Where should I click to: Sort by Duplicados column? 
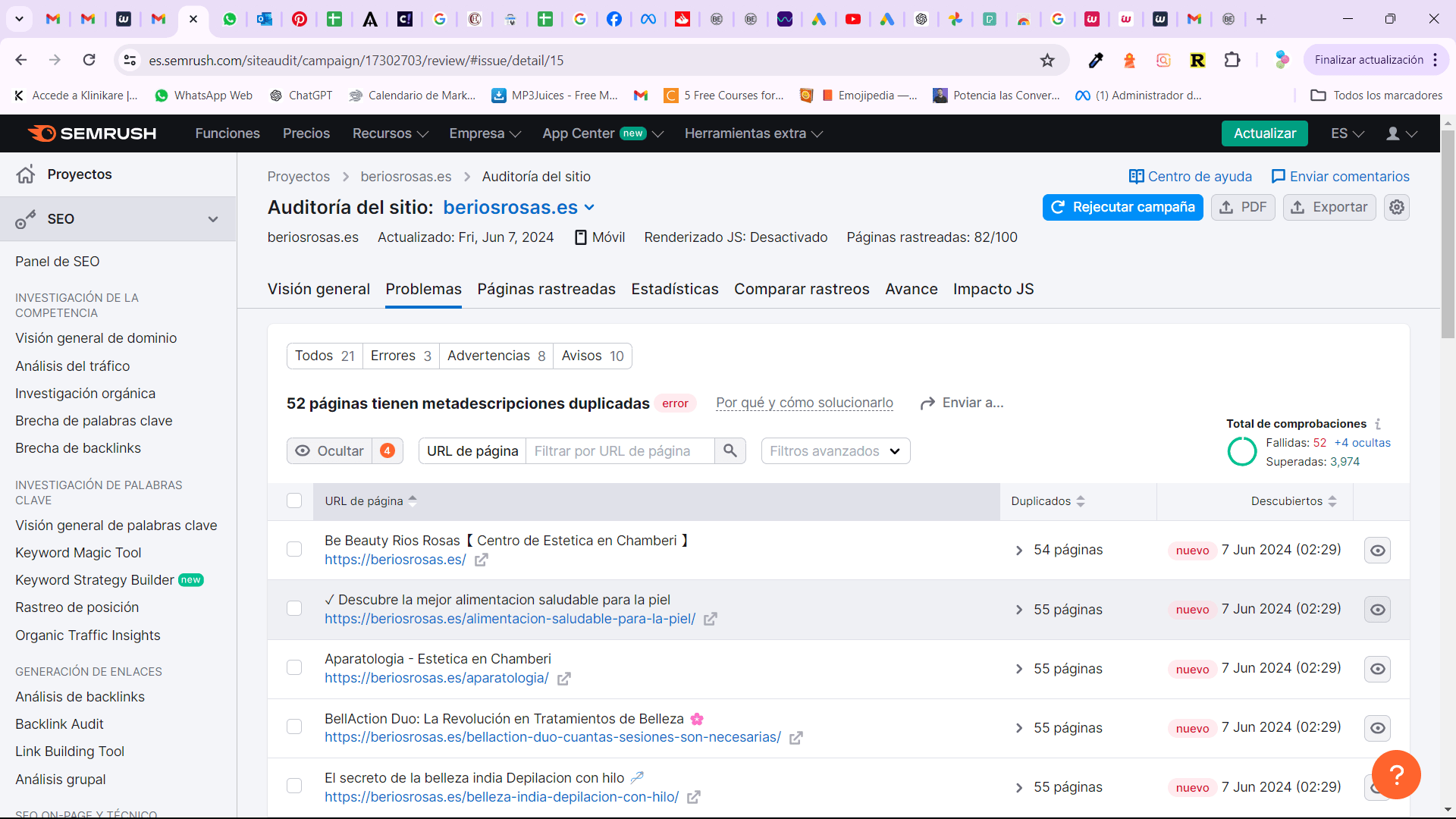pyautogui.click(x=1048, y=501)
